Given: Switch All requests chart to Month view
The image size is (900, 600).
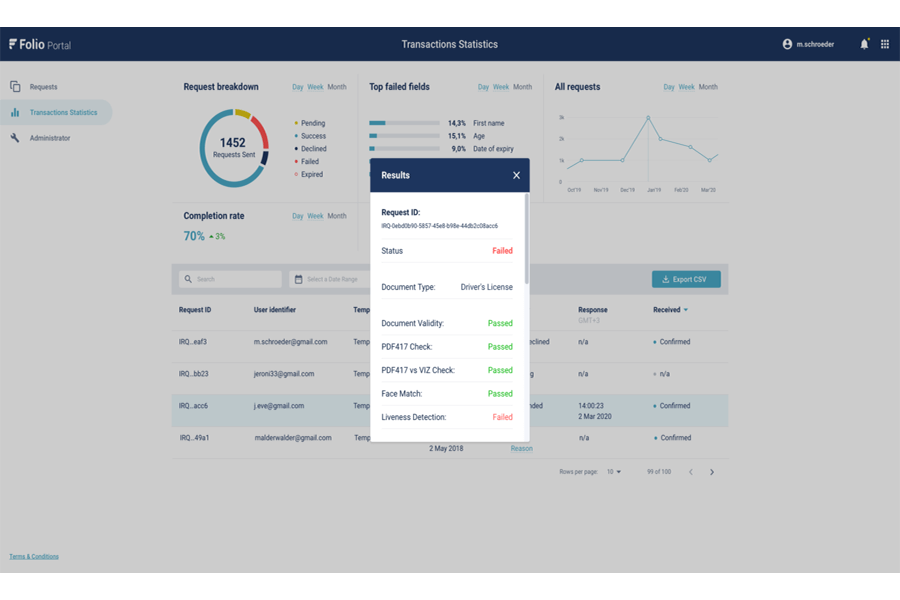Looking at the screenshot, I should click(x=708, y=87).
